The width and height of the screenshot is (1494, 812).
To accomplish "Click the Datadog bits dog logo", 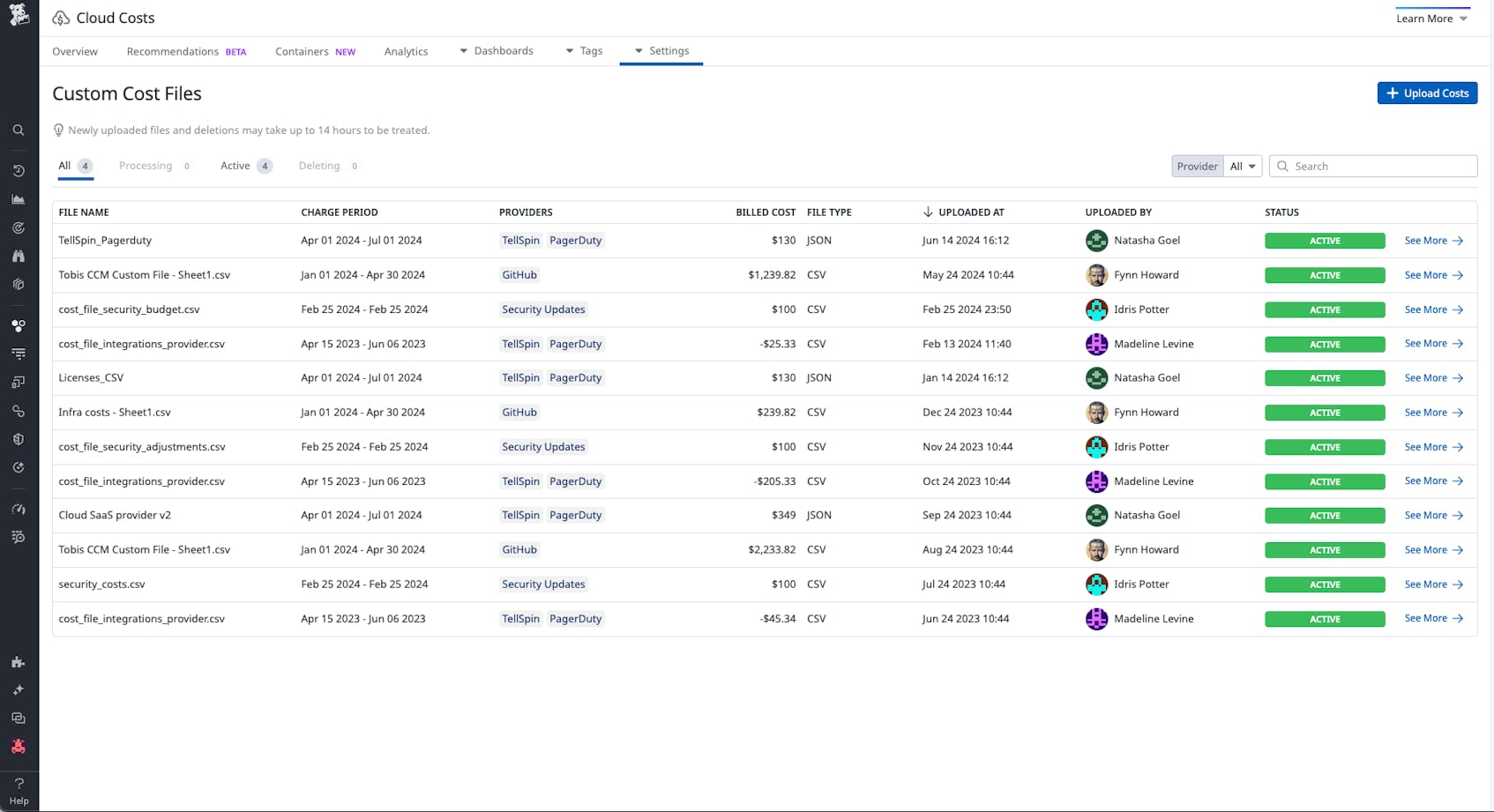I will tap(19, 16).
